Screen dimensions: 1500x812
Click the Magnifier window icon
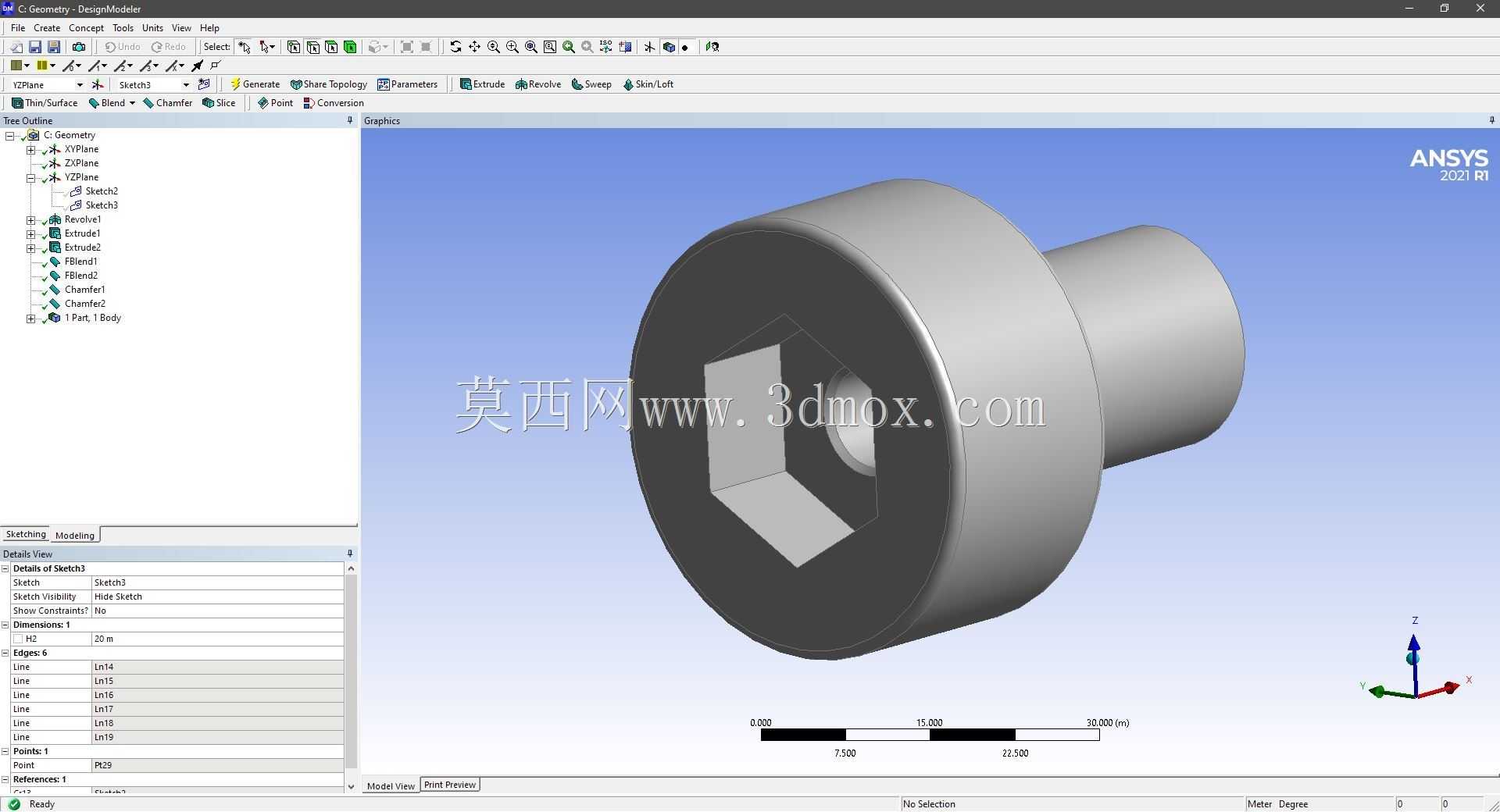(x=550, y=47)
